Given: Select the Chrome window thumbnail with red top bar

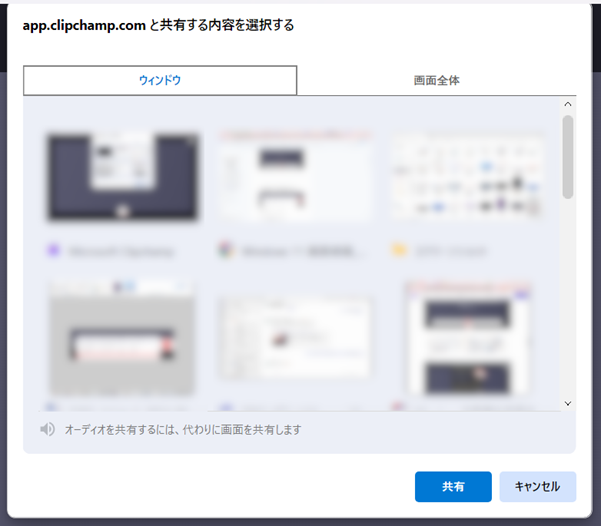Looking at the screenshot, I should click(295, 177).
